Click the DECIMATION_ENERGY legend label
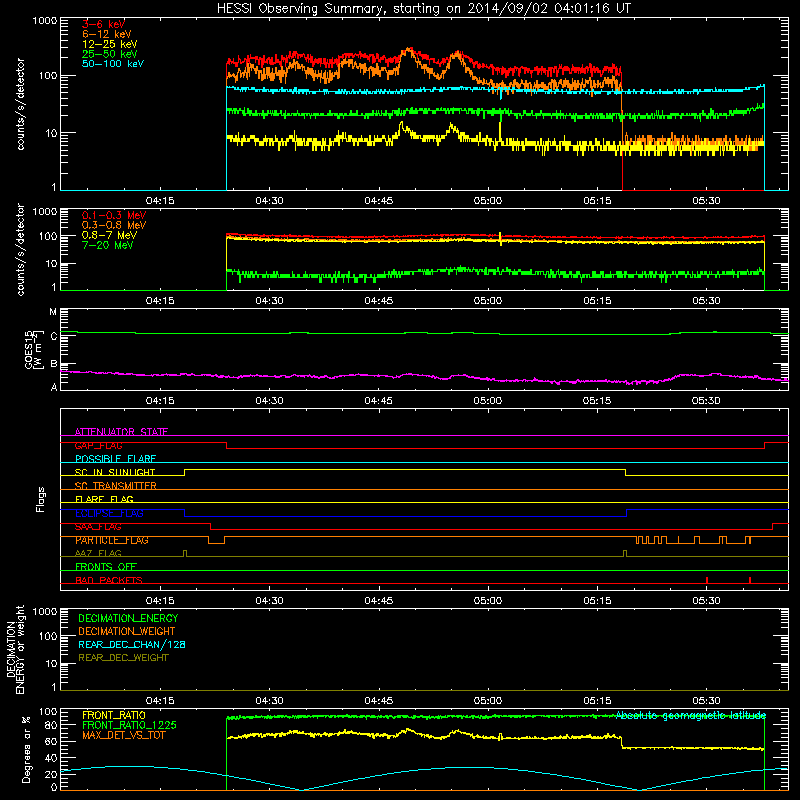 pyautogui.click(x=128, y=618)
